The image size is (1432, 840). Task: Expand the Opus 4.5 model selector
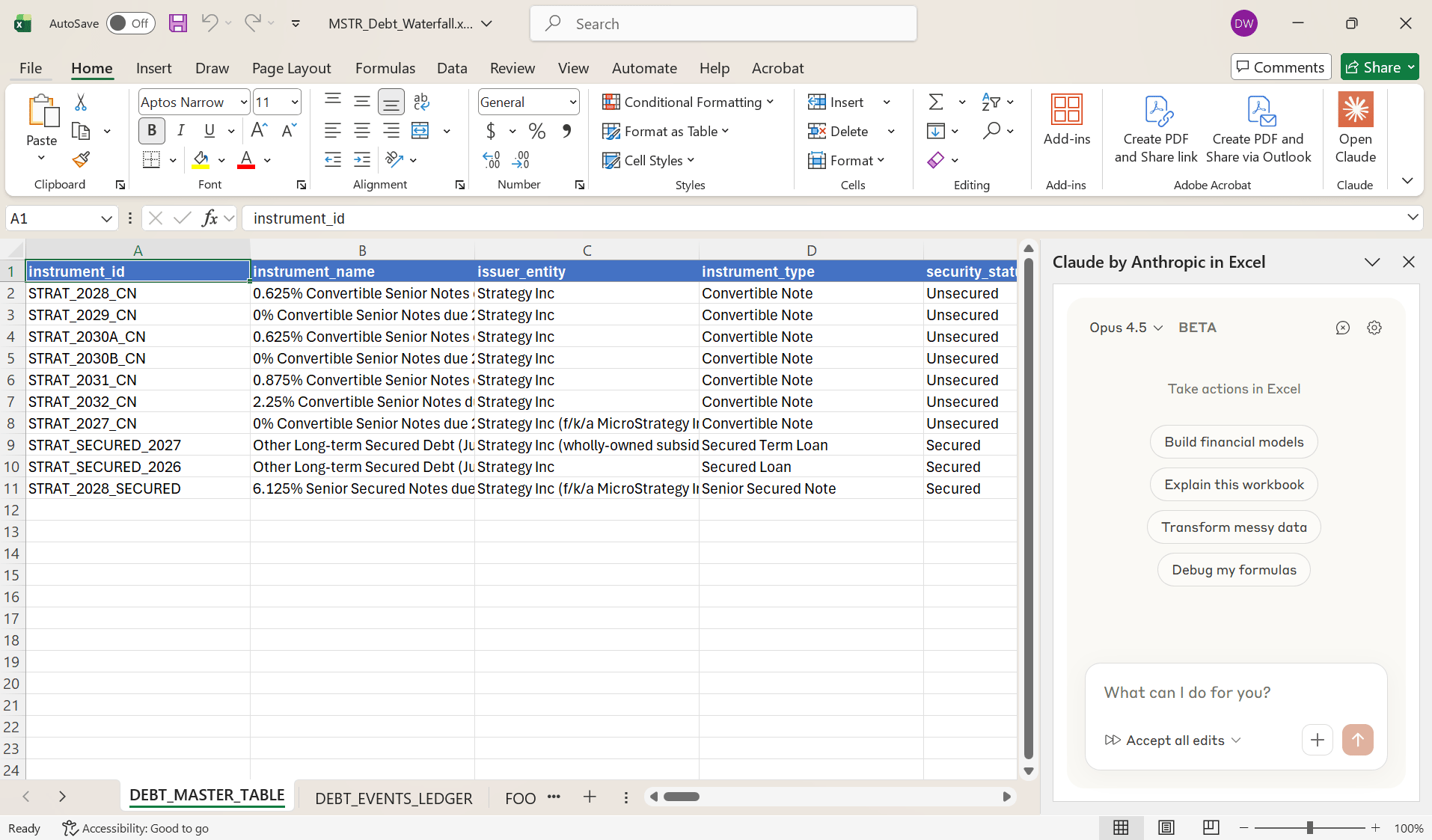pos(1125,328)
